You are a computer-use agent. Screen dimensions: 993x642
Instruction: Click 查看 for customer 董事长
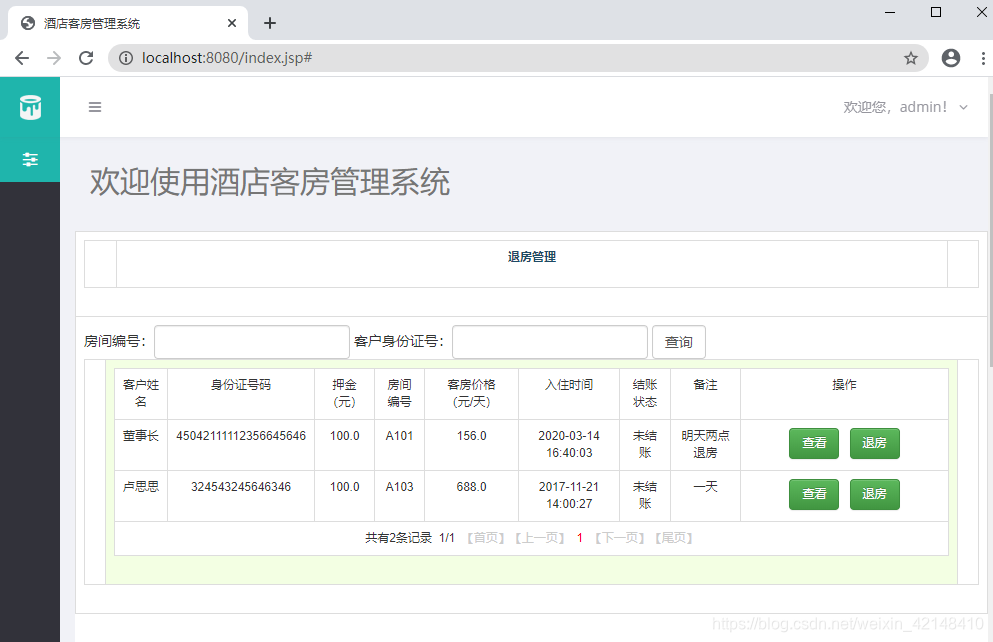point(814,443)
